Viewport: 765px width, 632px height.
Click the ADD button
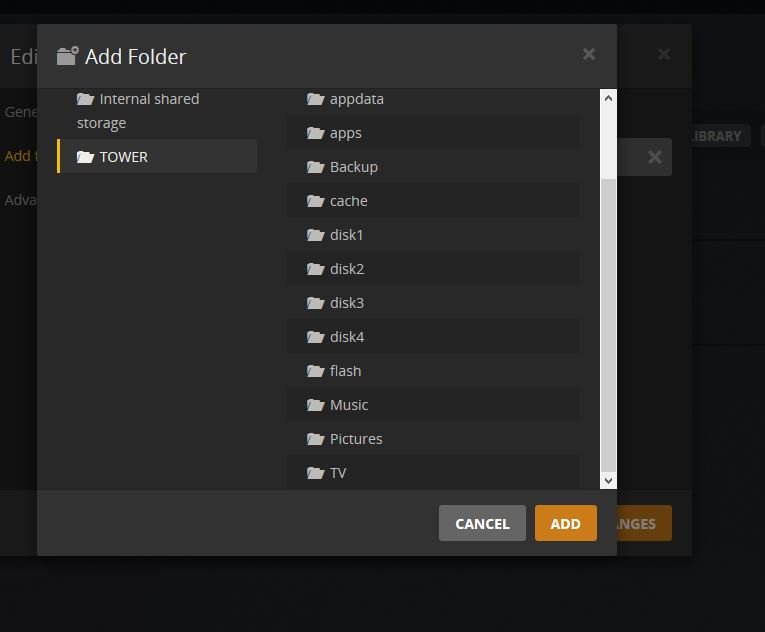click(565, 523)
